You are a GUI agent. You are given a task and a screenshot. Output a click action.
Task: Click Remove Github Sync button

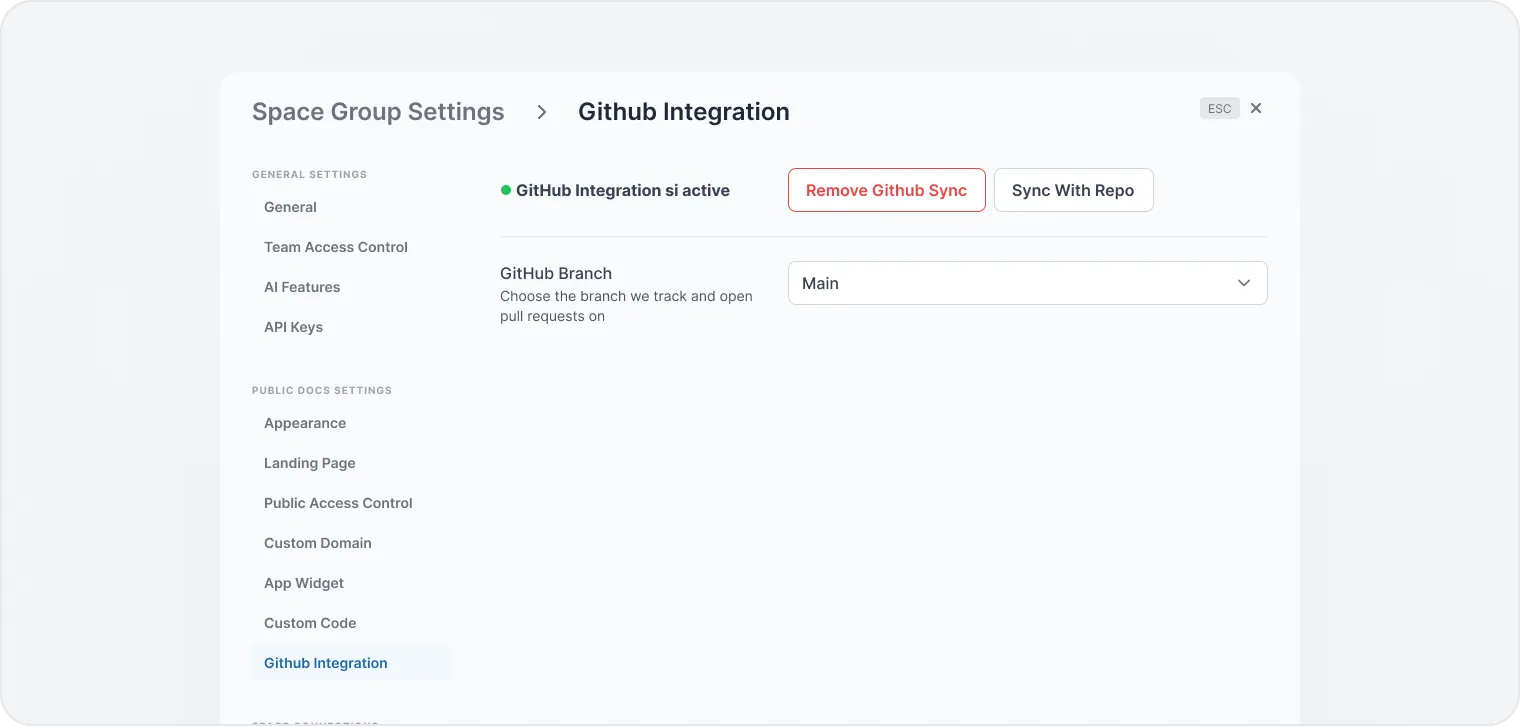click(x=887, y=190)
